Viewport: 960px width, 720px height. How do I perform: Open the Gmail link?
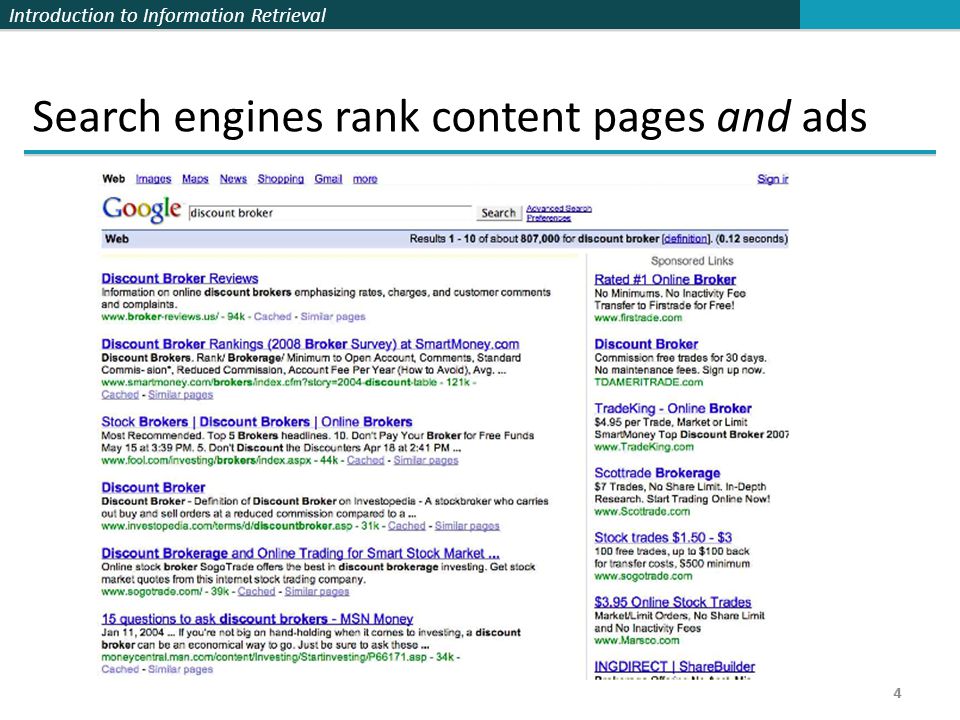coord(328,179)
